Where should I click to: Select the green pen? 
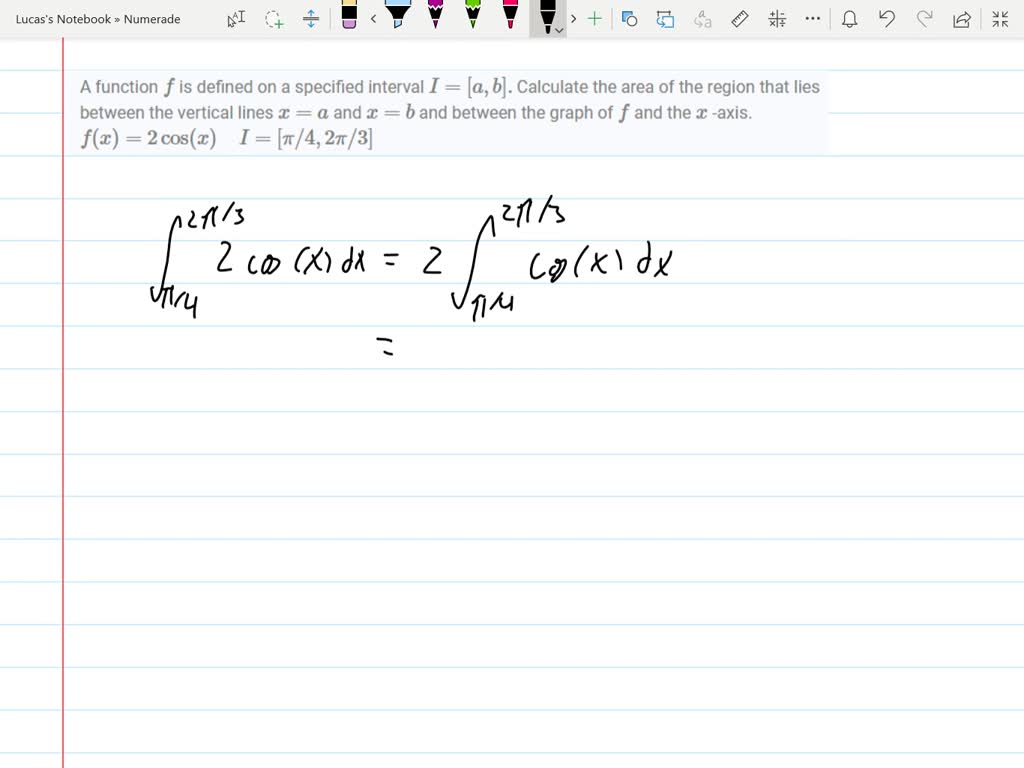[470, 18]
